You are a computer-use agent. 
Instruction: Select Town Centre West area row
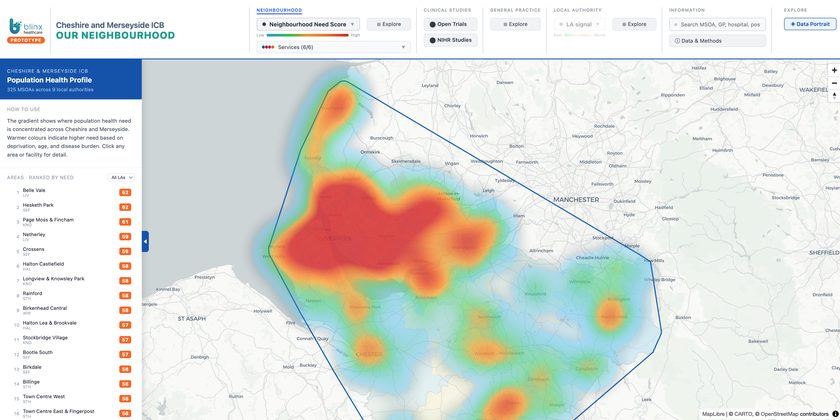point(71,399)
